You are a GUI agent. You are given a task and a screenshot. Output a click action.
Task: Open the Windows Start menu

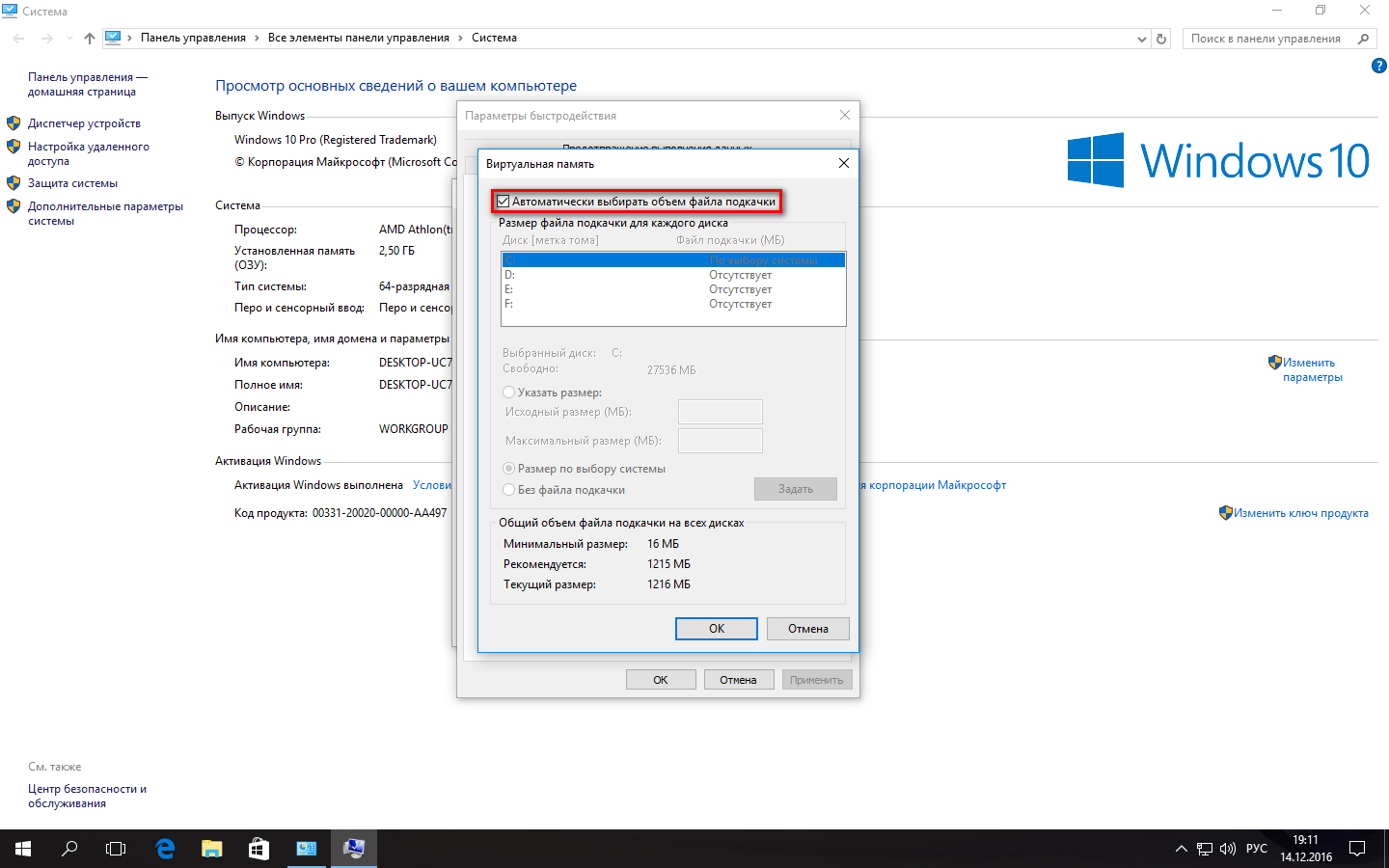(23, 849)
